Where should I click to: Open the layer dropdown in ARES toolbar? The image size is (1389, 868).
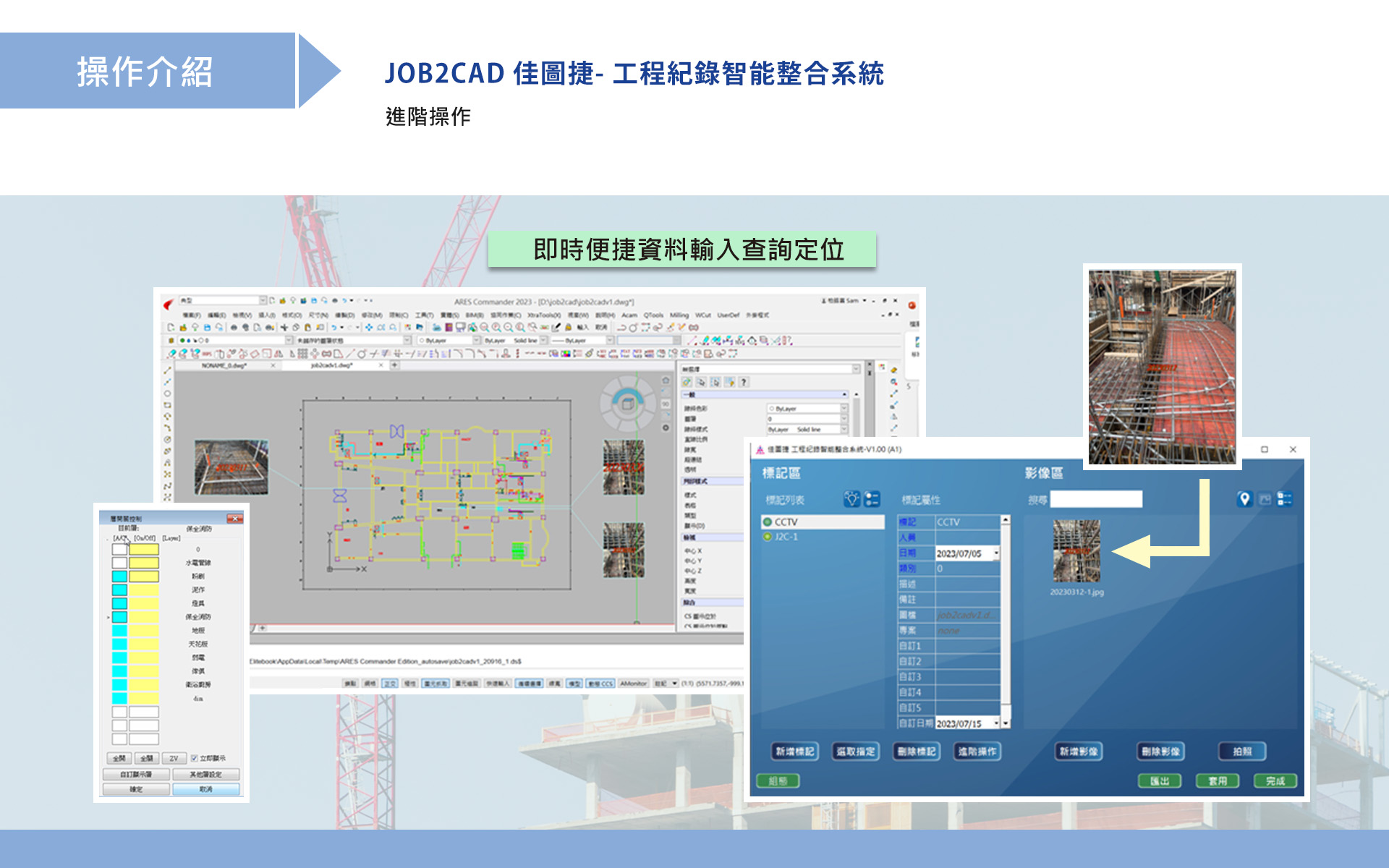289,340
